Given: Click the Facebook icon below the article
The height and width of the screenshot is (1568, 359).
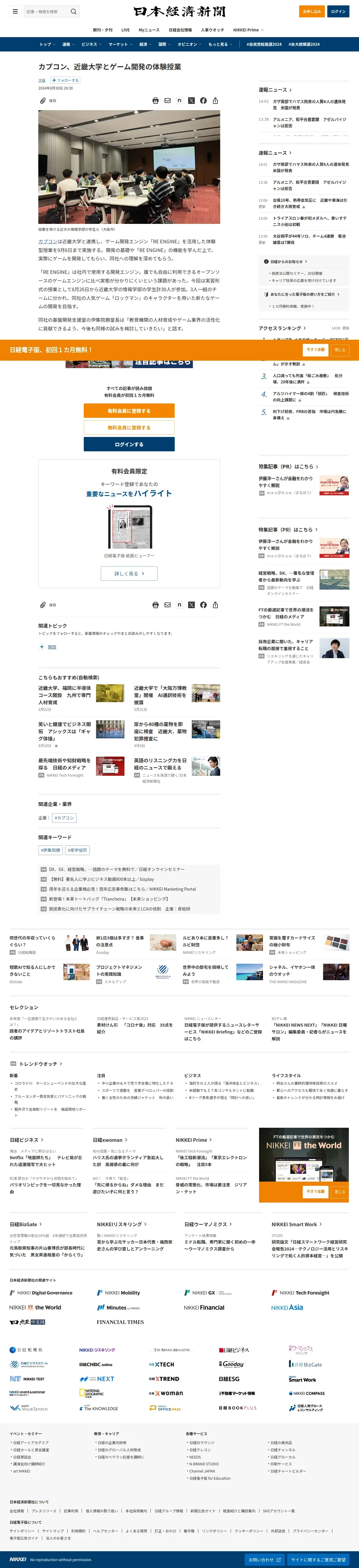Looking at the screenshot, I should click(x=203, y=605).
